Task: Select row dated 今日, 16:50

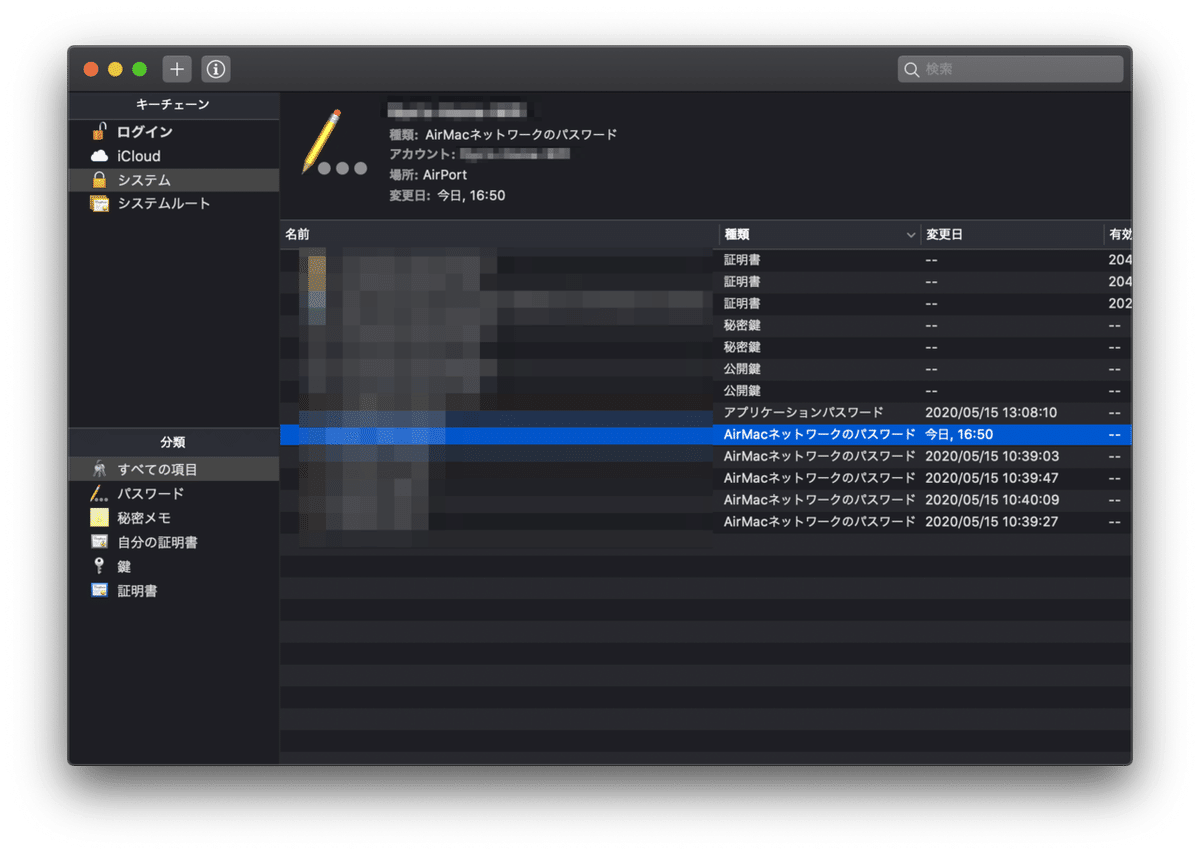Action: coord(706,435)
